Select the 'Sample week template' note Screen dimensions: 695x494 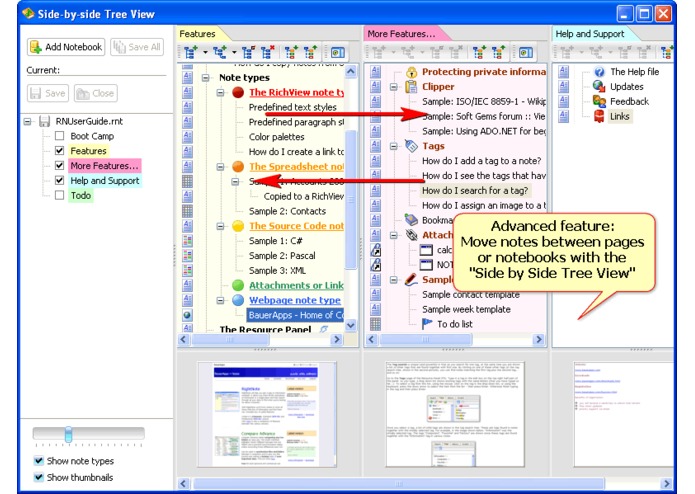[466, 309]
